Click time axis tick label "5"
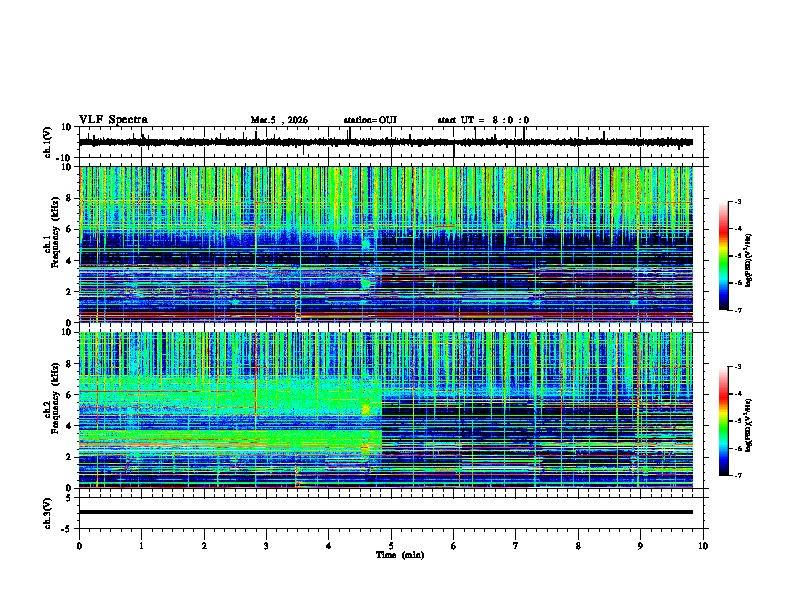The width and height of the screenshot is (792, 612). coord(391,546)
